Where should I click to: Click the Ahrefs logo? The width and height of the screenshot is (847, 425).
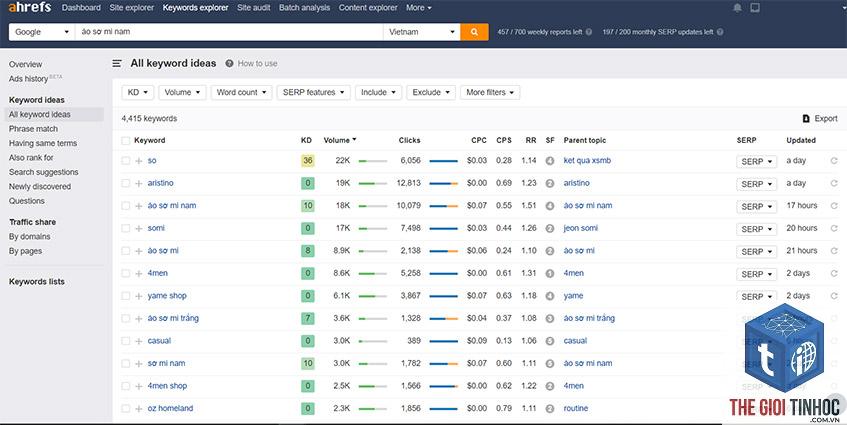(x=30, y=8)
